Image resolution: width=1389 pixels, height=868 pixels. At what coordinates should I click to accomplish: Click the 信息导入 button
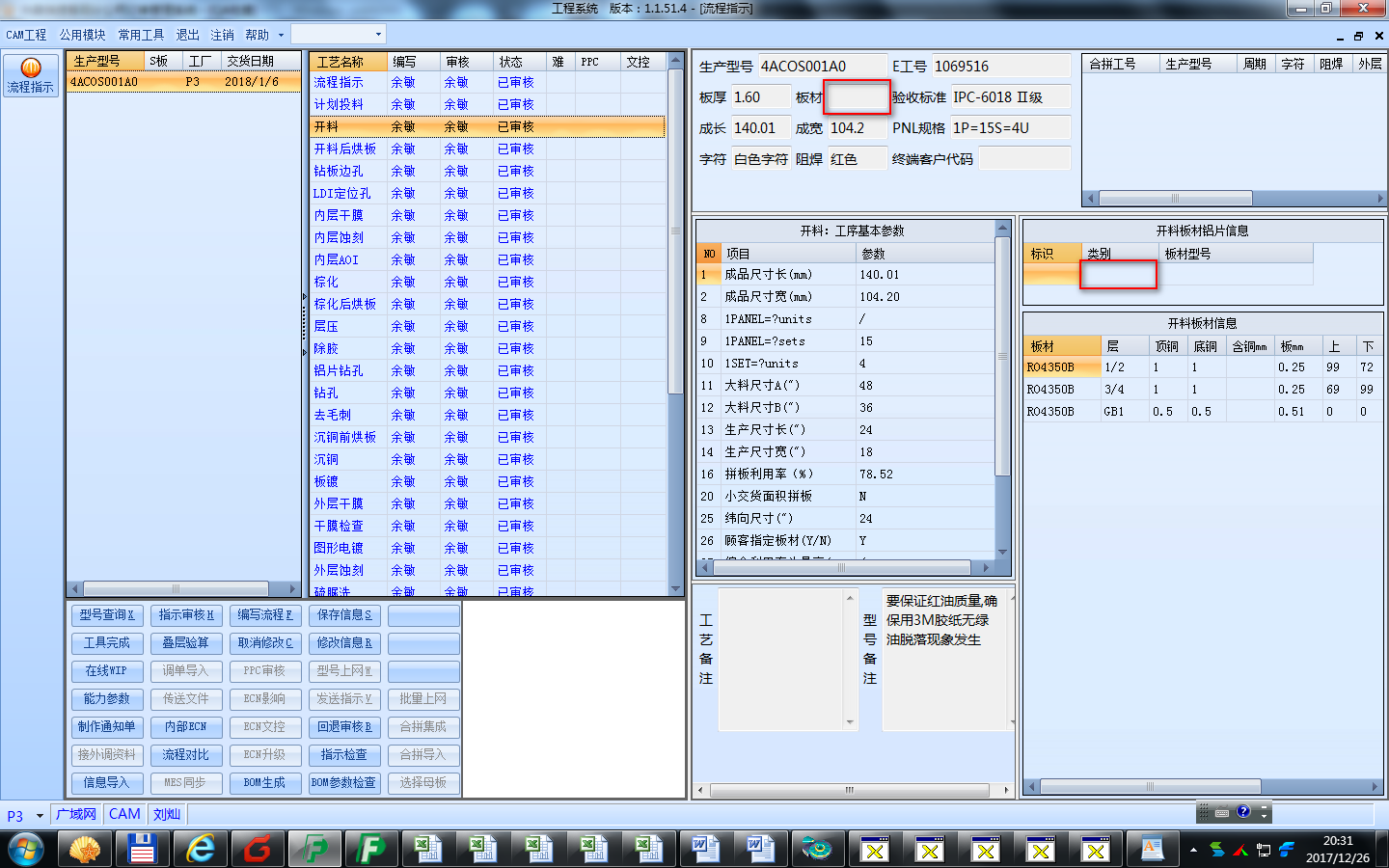[107, 782]
